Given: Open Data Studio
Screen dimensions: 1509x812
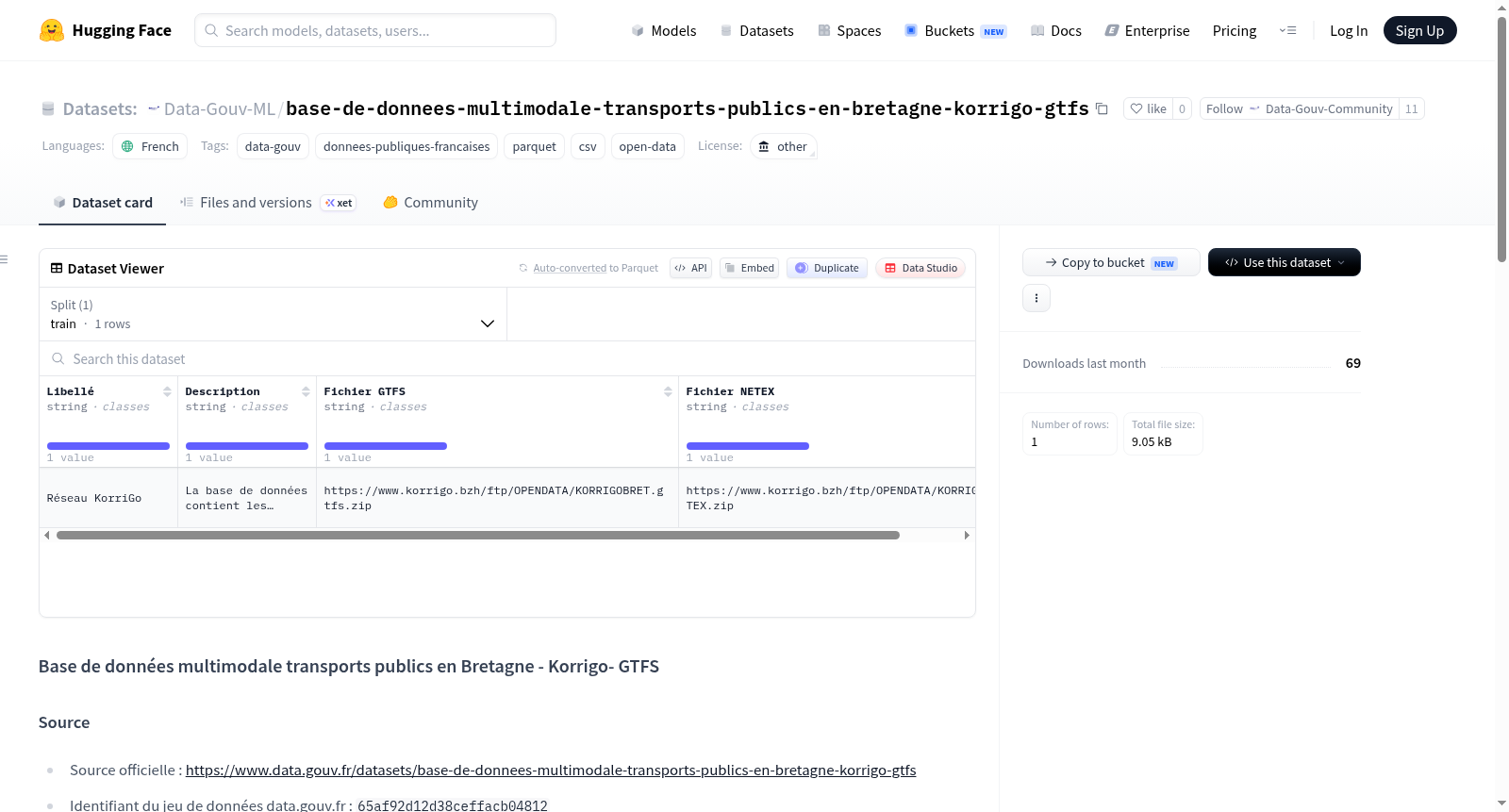Looking at the screenshot, I should point(920,268).
